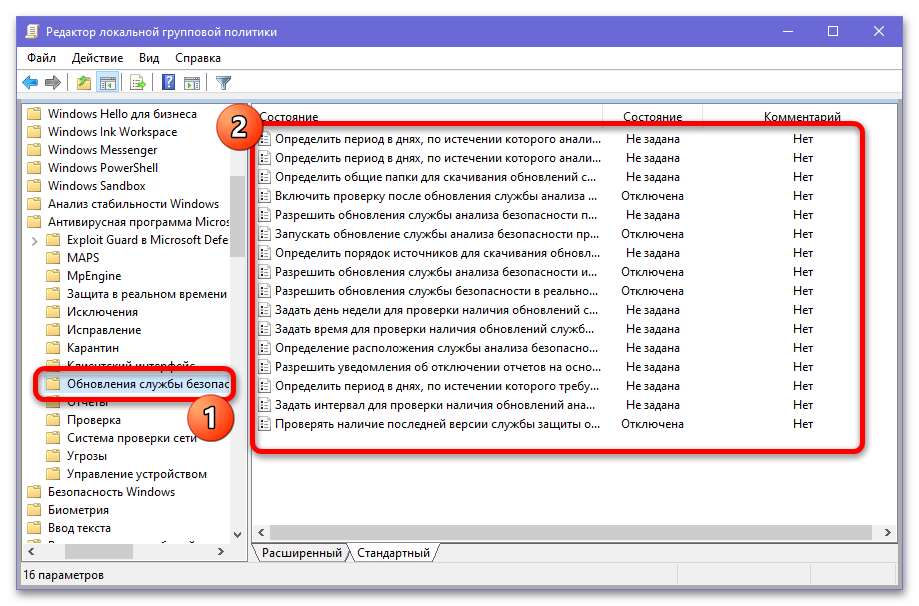Click policy icon for Проверять наличие последней версии

coord(265,424)
